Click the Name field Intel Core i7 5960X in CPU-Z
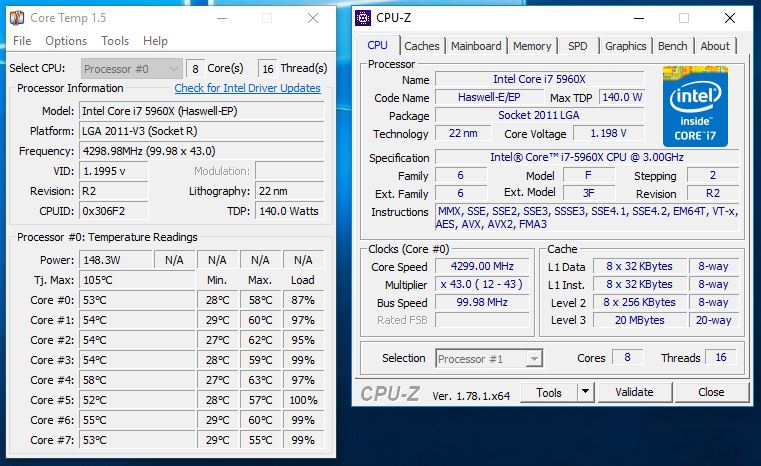 pos(540,79)
